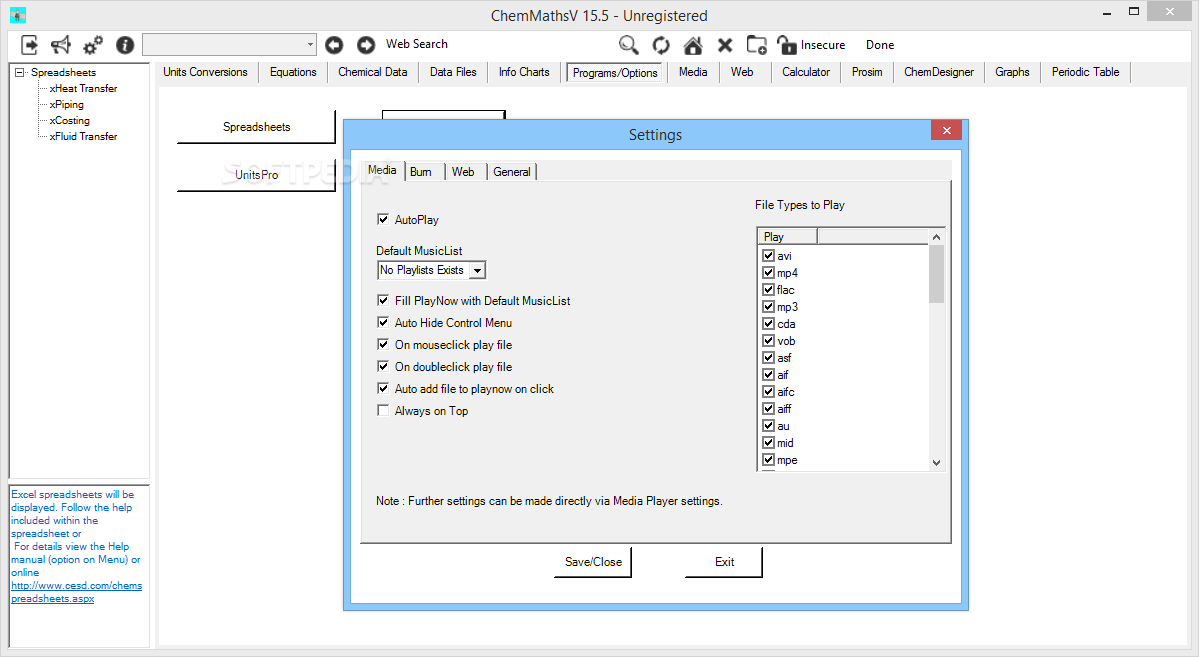Open the Periodic Table tab
This screenshot has width=1199, height=657.
tap(1085, 72)
